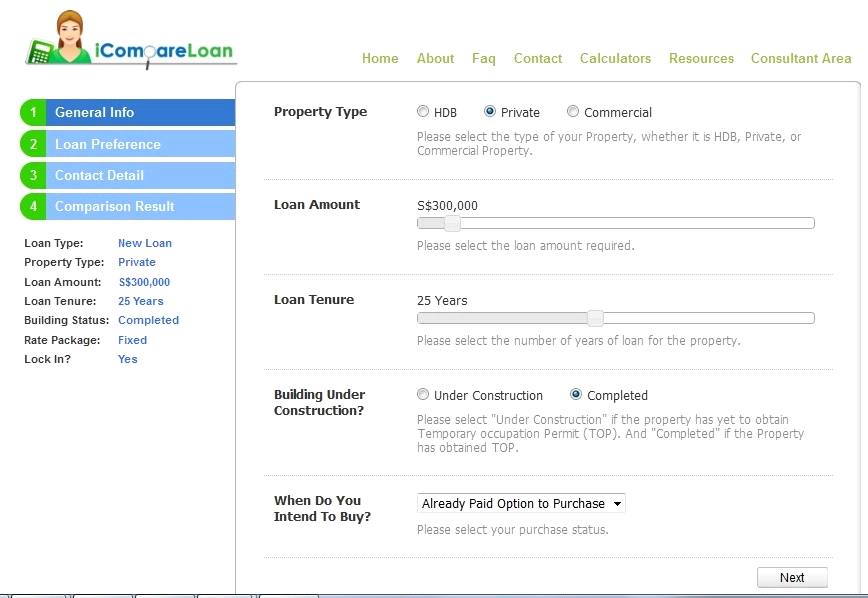The image size is (868, 598).
Task: Click the When Do You Intend To Buy heading
Action: pyautogui.click(x=322, y=508)
